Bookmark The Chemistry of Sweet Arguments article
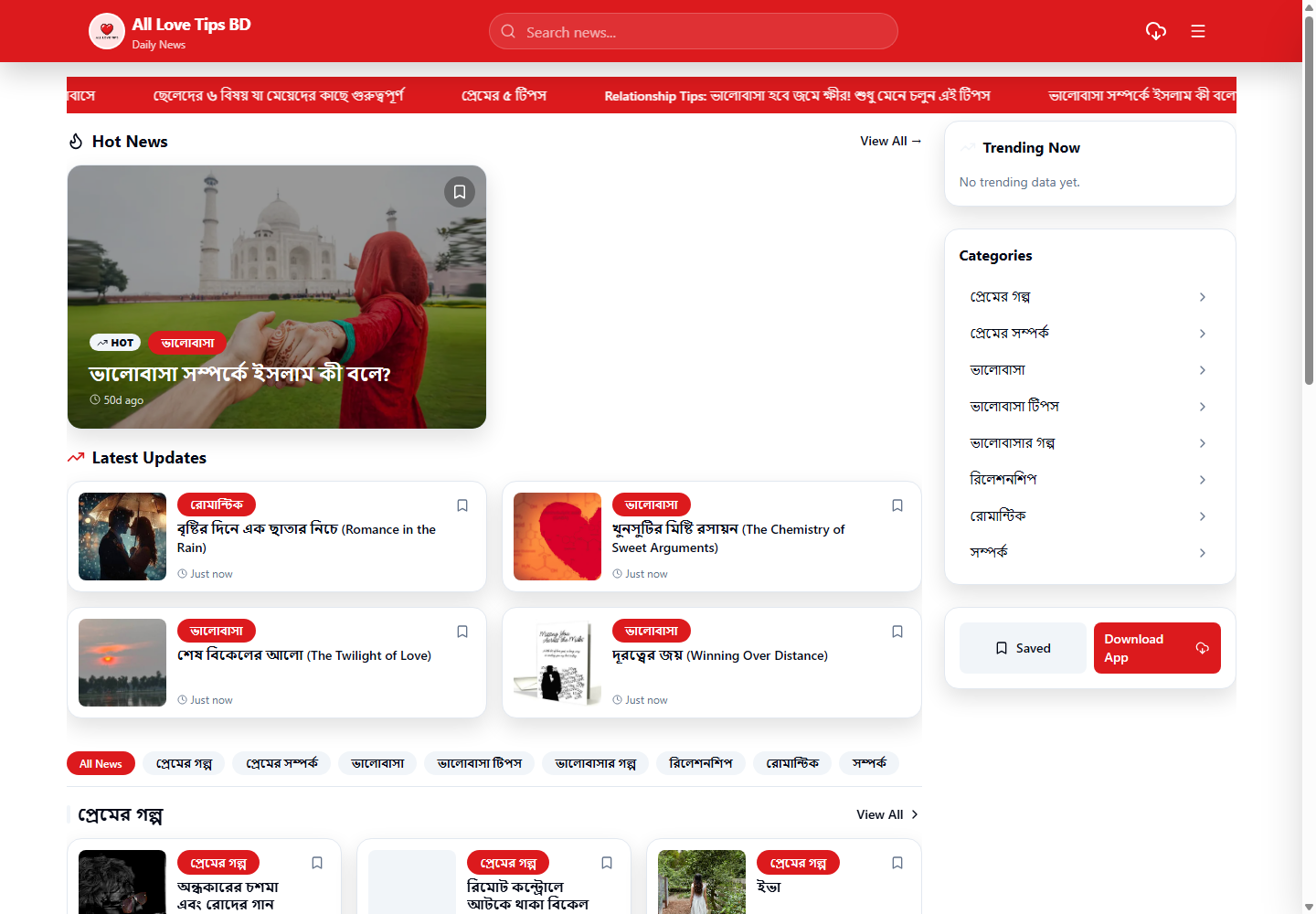 pyautogui.click(x=897, y=505)
